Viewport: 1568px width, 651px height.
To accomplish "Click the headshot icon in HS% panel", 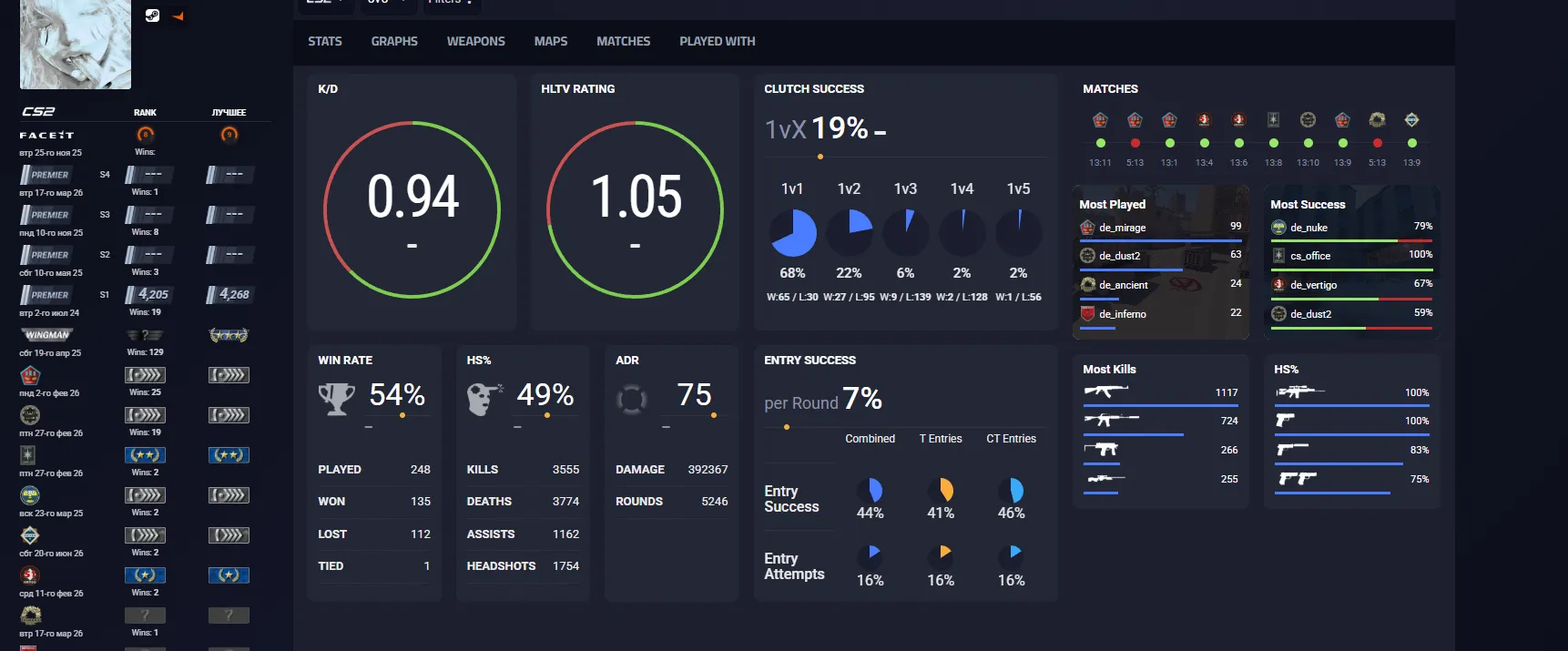I will pyautogui.click(x=484, y=399).
